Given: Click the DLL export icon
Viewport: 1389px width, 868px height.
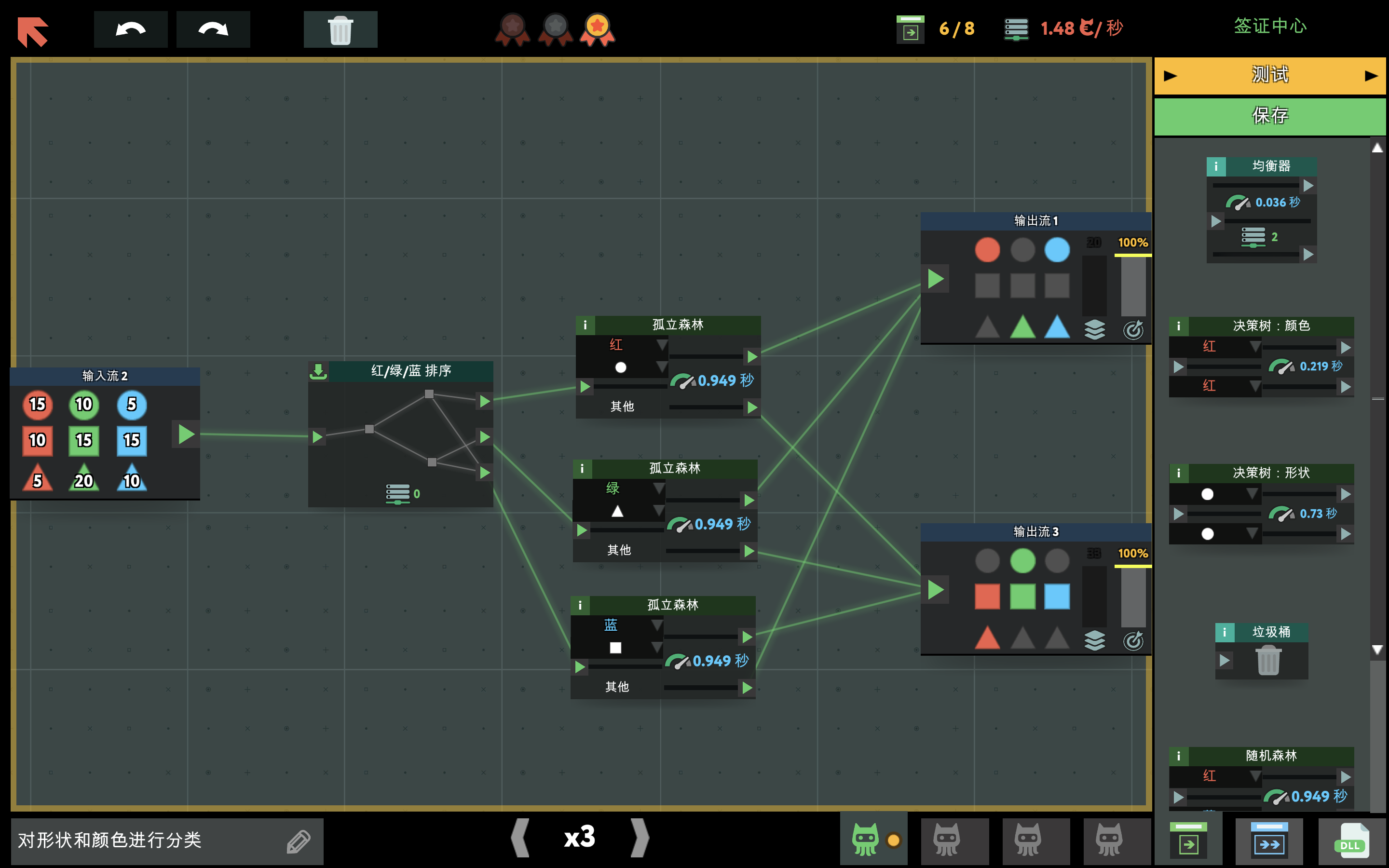Looking at the screenshot, I should 1351,841.
